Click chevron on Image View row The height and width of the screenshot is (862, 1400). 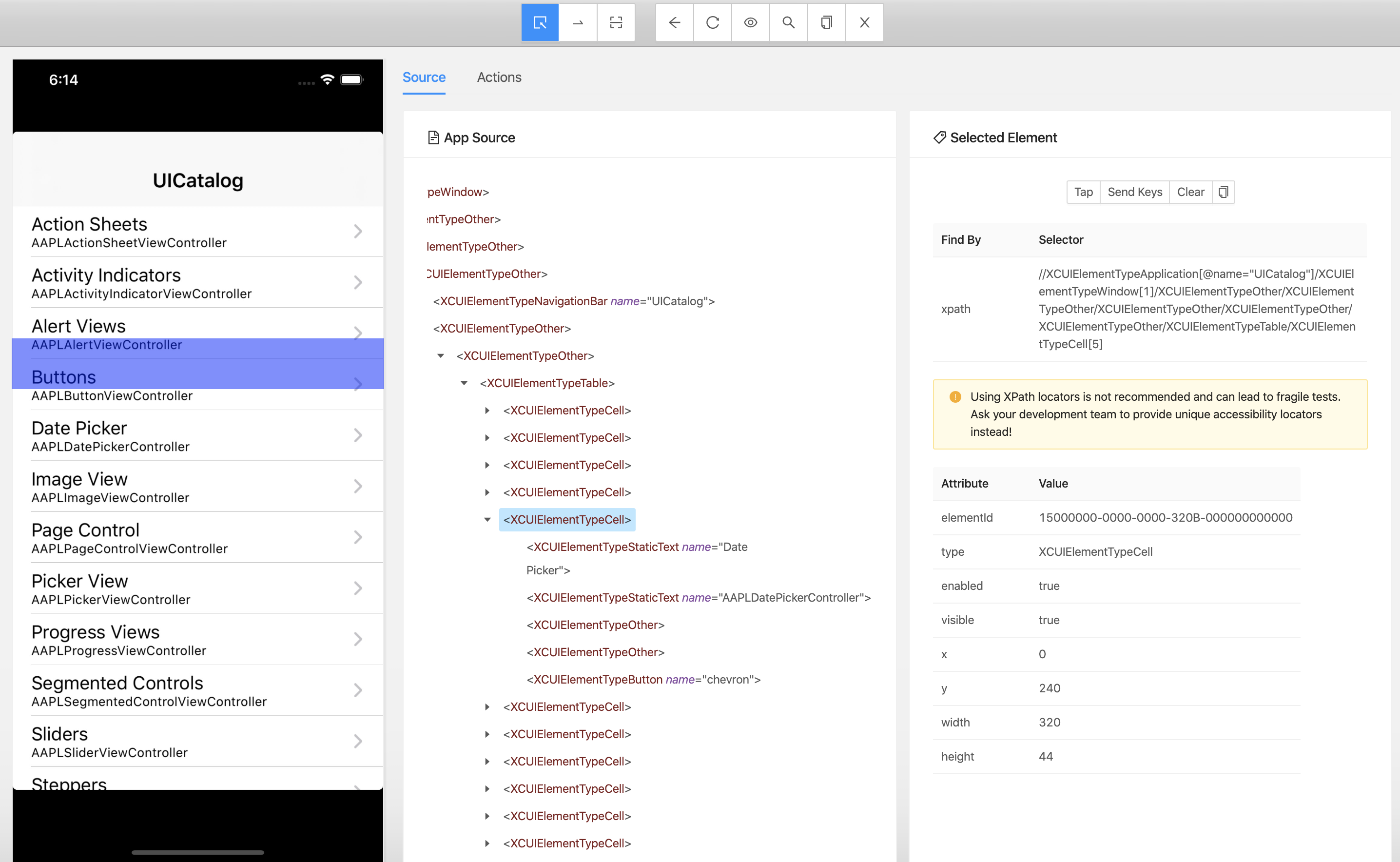click(358, 486)
